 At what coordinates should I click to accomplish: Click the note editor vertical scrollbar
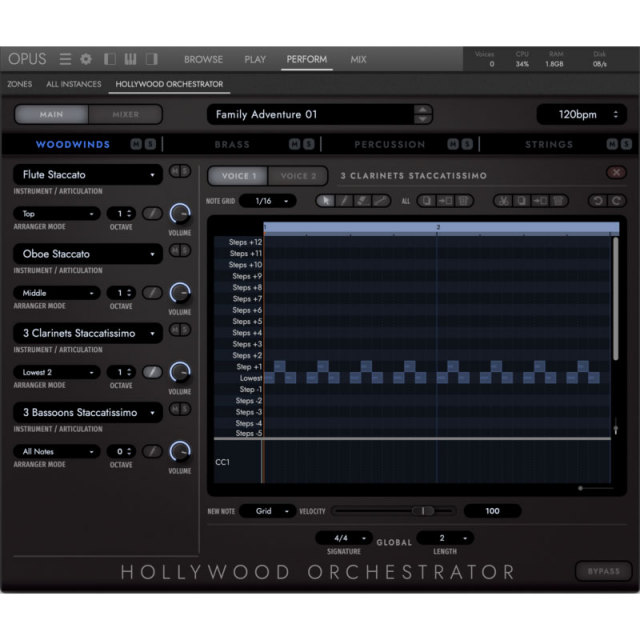[x=616, y=298]
